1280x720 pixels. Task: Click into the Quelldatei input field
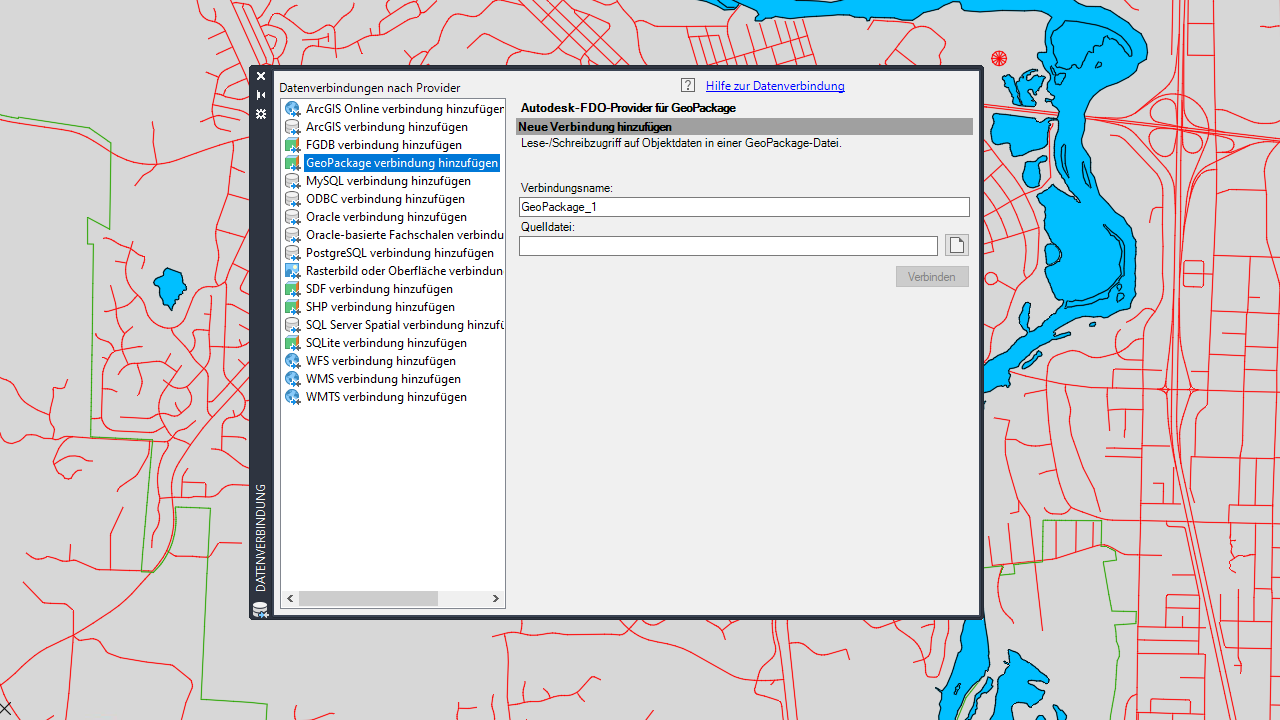[x=728, y=245]
